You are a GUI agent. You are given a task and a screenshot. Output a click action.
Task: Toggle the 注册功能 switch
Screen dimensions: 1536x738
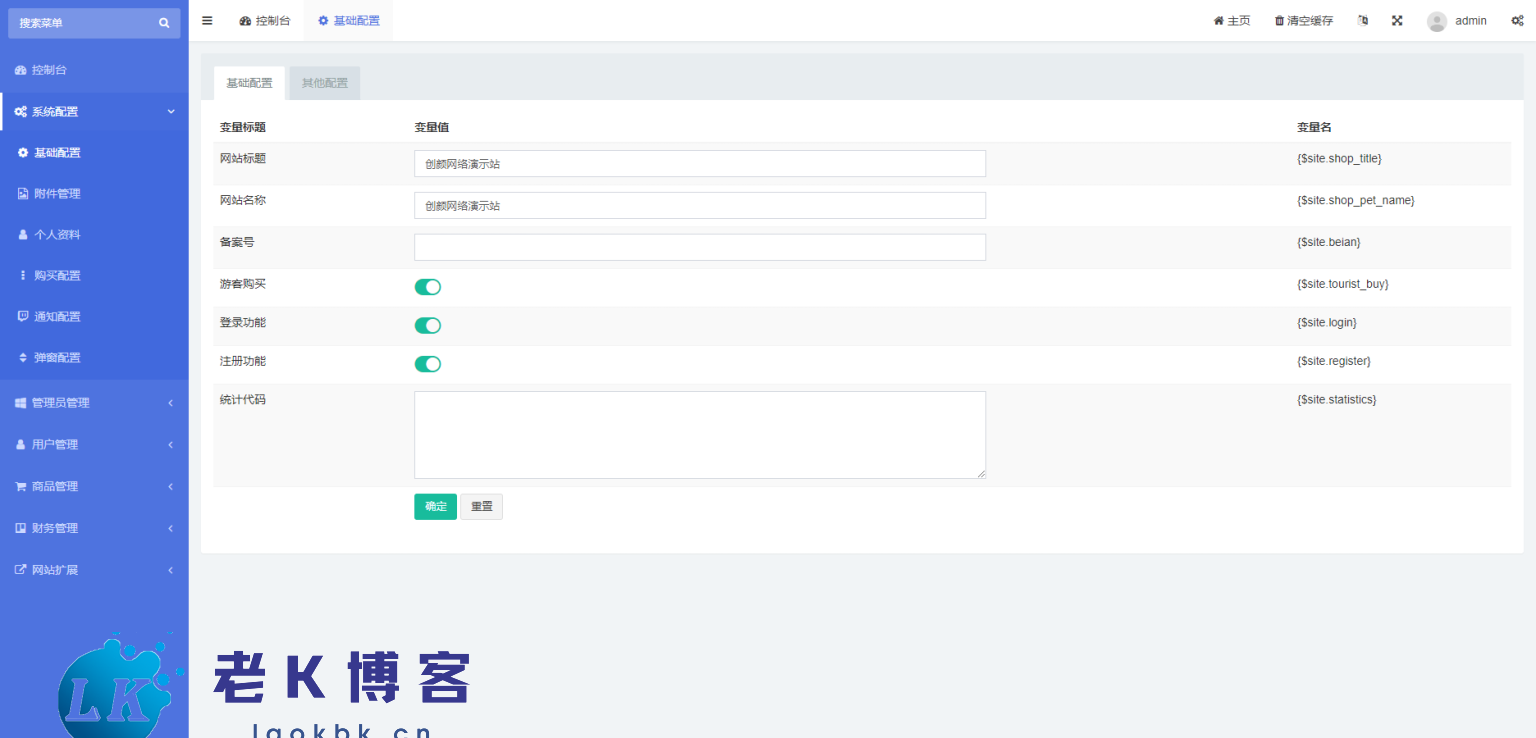tap(428, 364)
